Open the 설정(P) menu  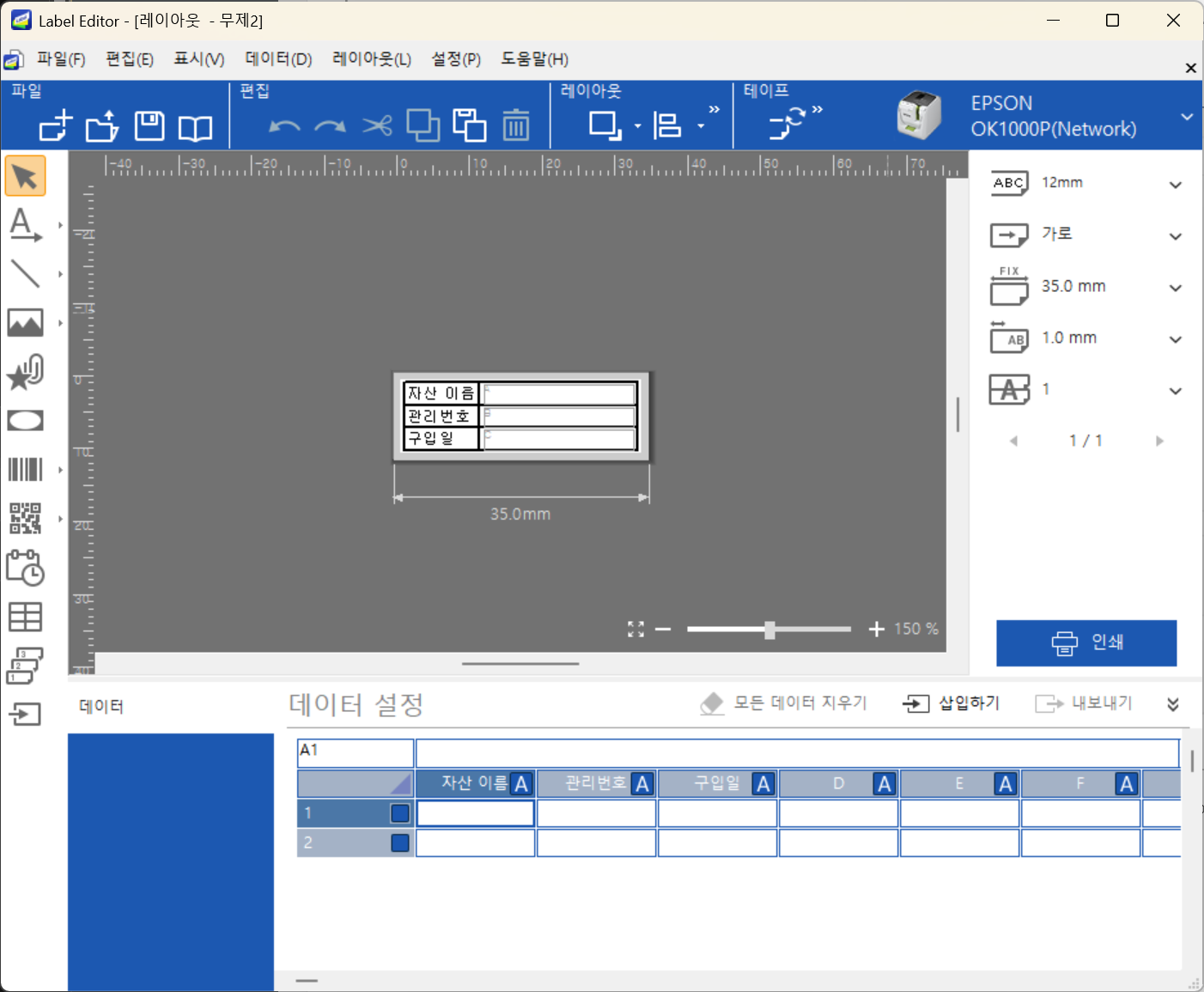(456, 59)
